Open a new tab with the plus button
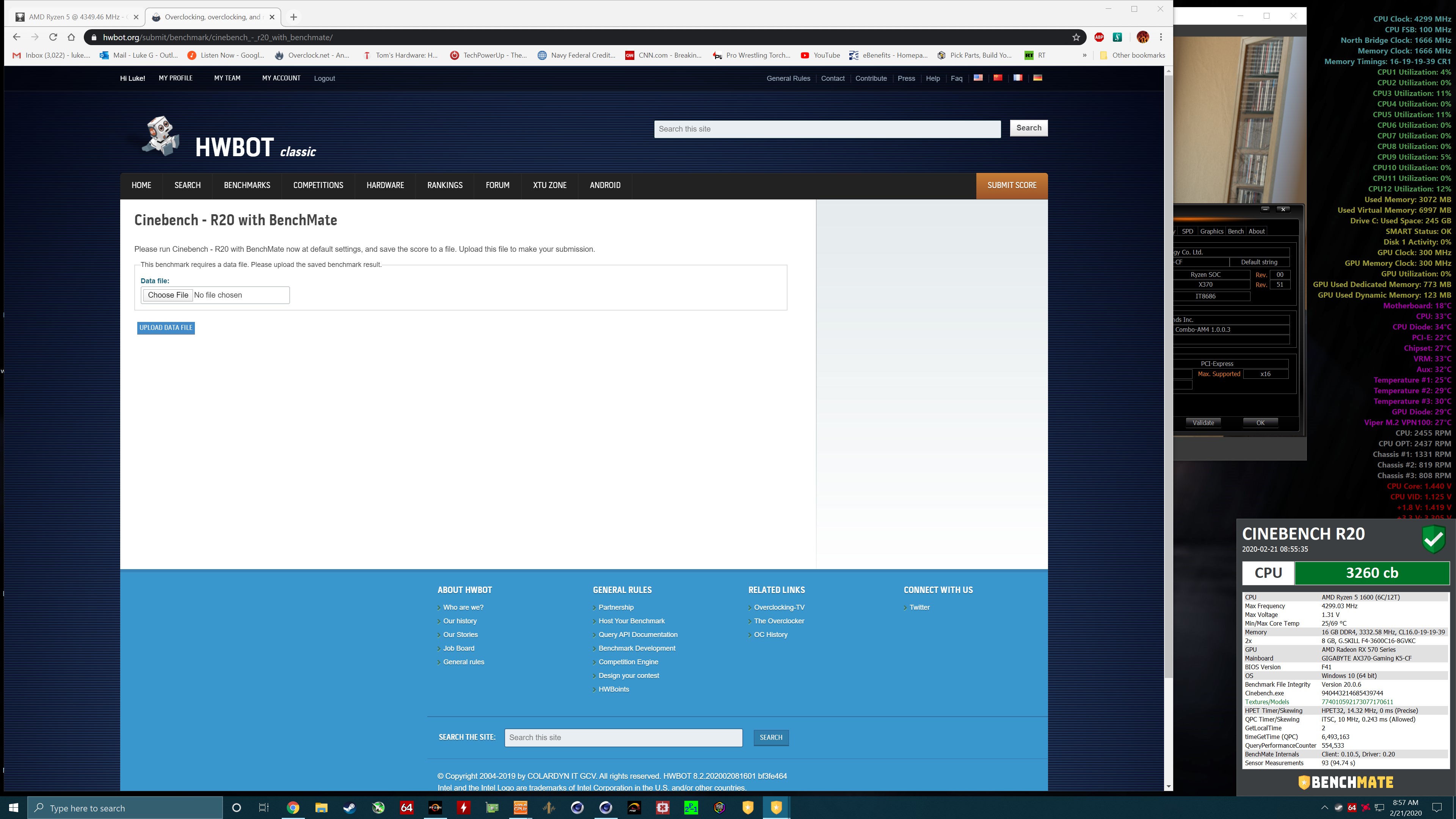The image size is (1456, 819). coord(293,17)
